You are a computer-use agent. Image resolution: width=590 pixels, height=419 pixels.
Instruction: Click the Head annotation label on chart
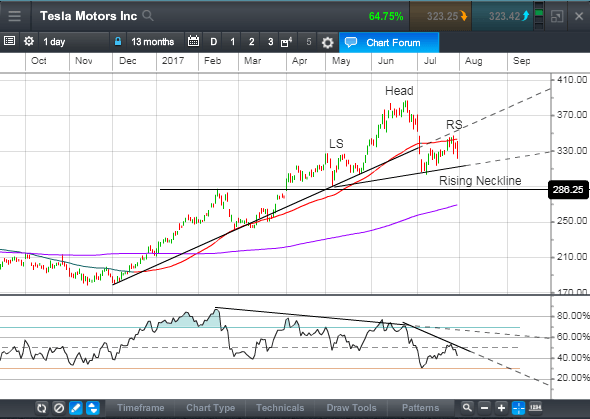coord(399,91)
